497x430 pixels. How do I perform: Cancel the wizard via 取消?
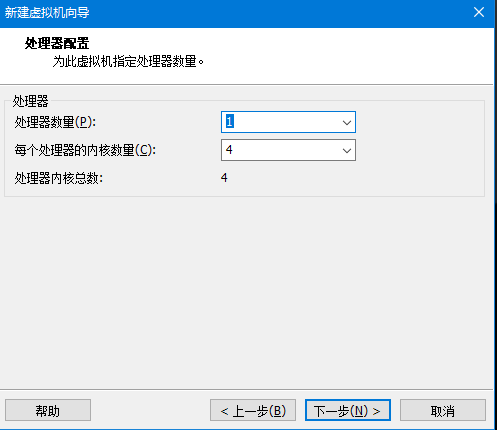443,410
